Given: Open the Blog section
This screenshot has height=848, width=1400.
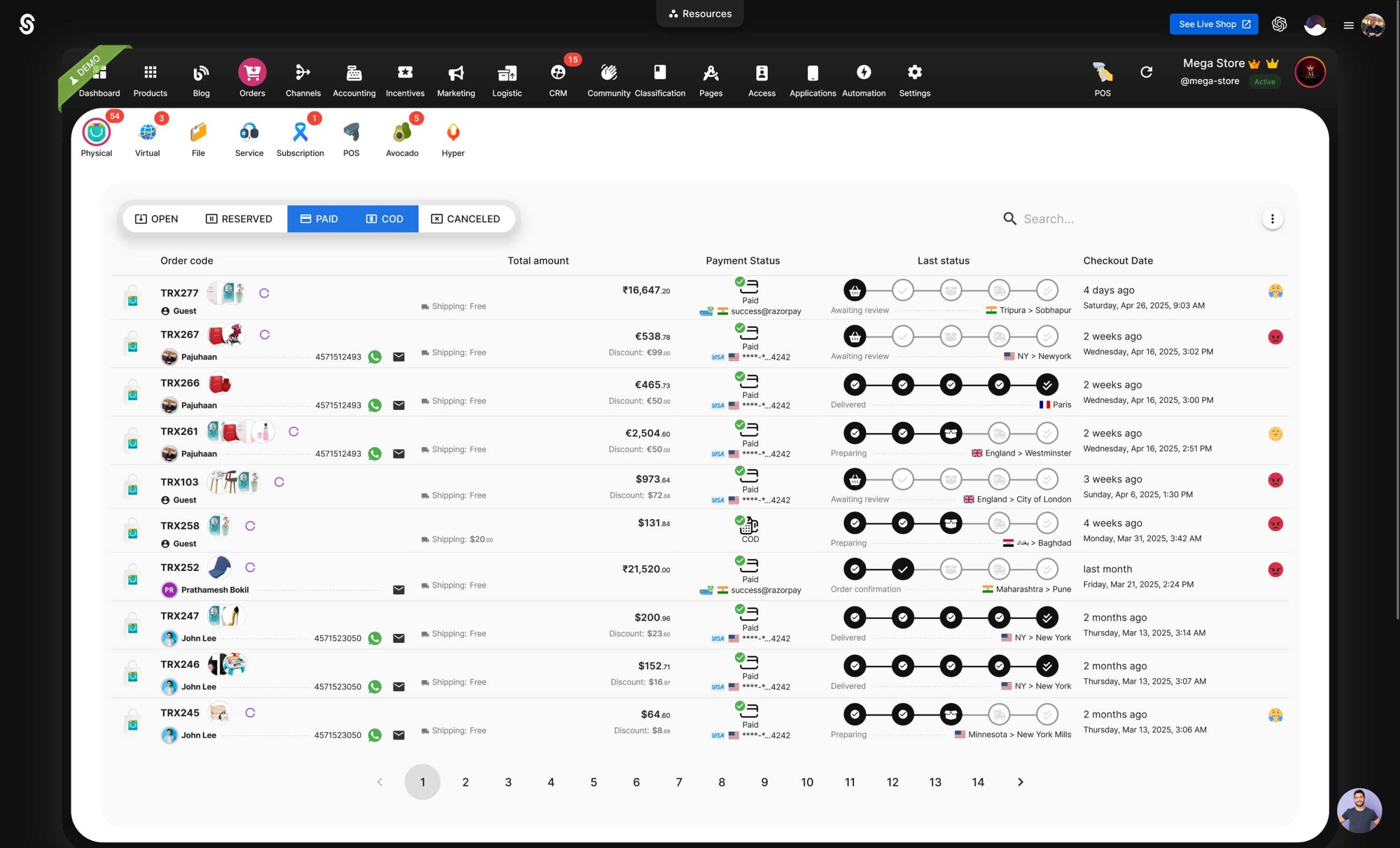Looking at the screenshot, I should click(x=201, y=79).
